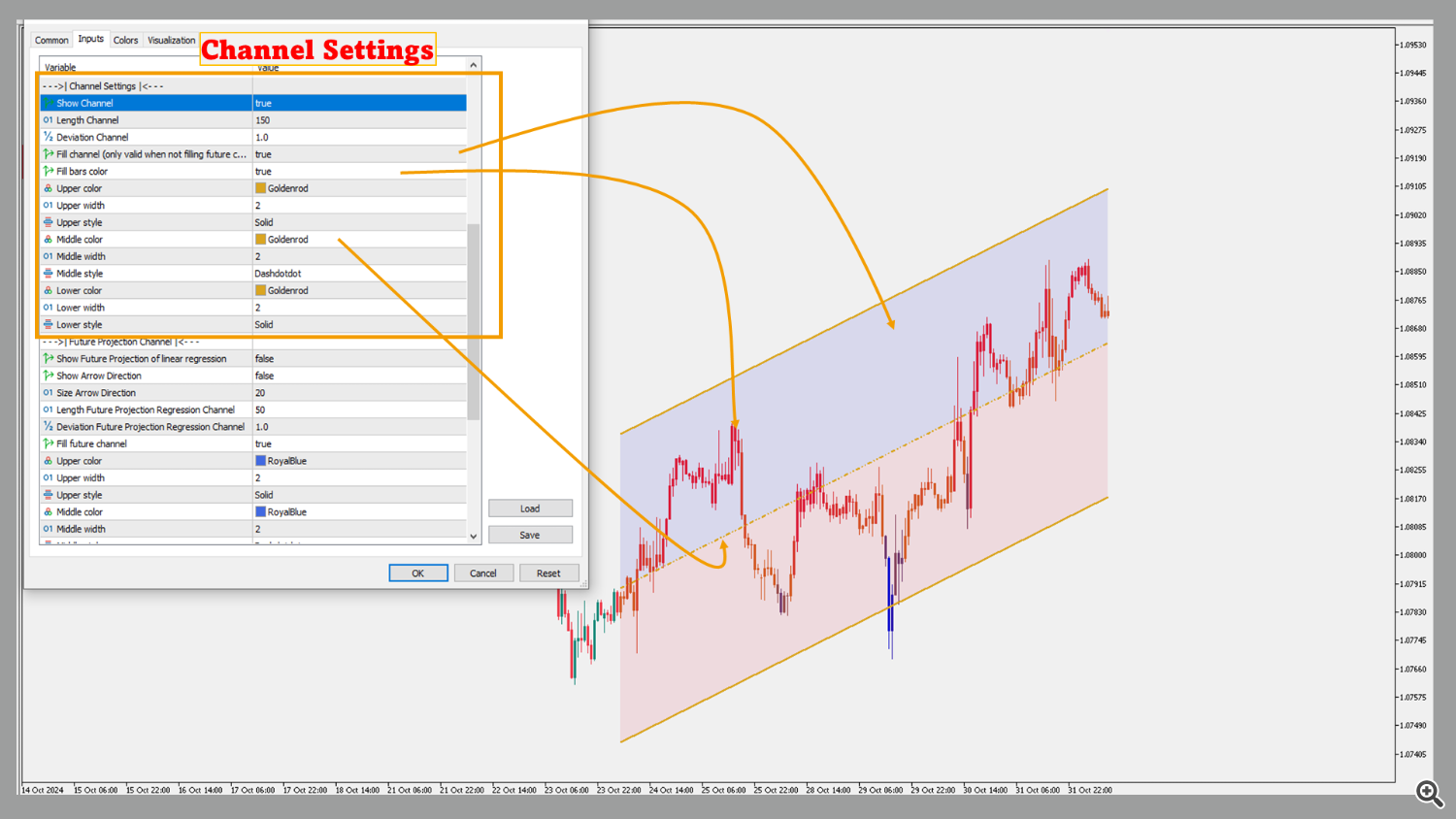1456x819 pixels.
Task: Click the Deviation Channel value 1.0
Action: click(262, 138)
